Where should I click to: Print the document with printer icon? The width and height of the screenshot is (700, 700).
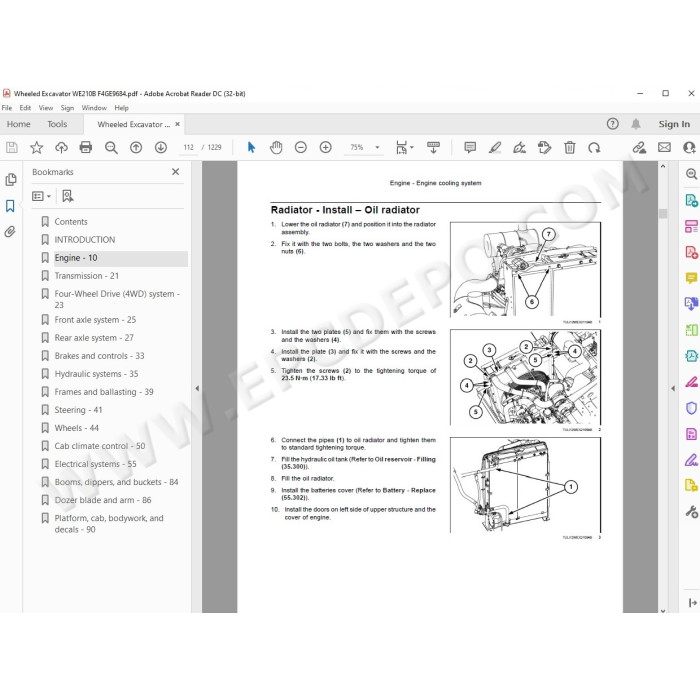coord(86,147)
